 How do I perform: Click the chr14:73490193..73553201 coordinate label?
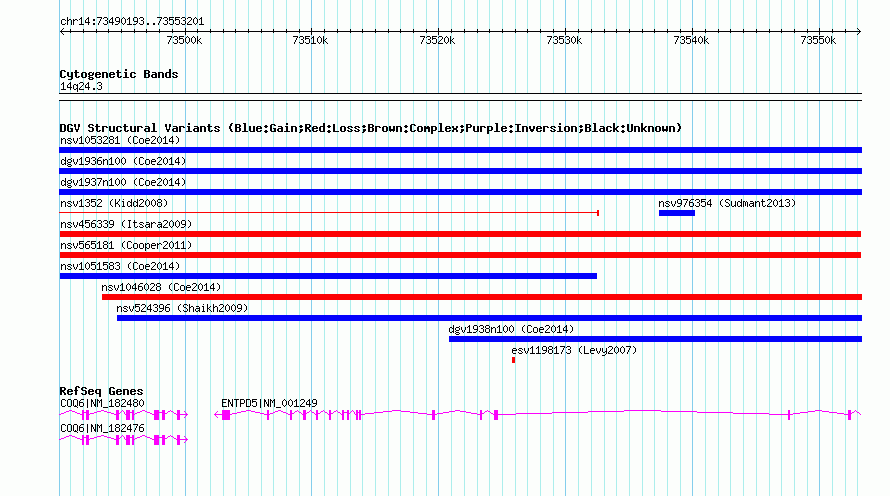point(132,22)
